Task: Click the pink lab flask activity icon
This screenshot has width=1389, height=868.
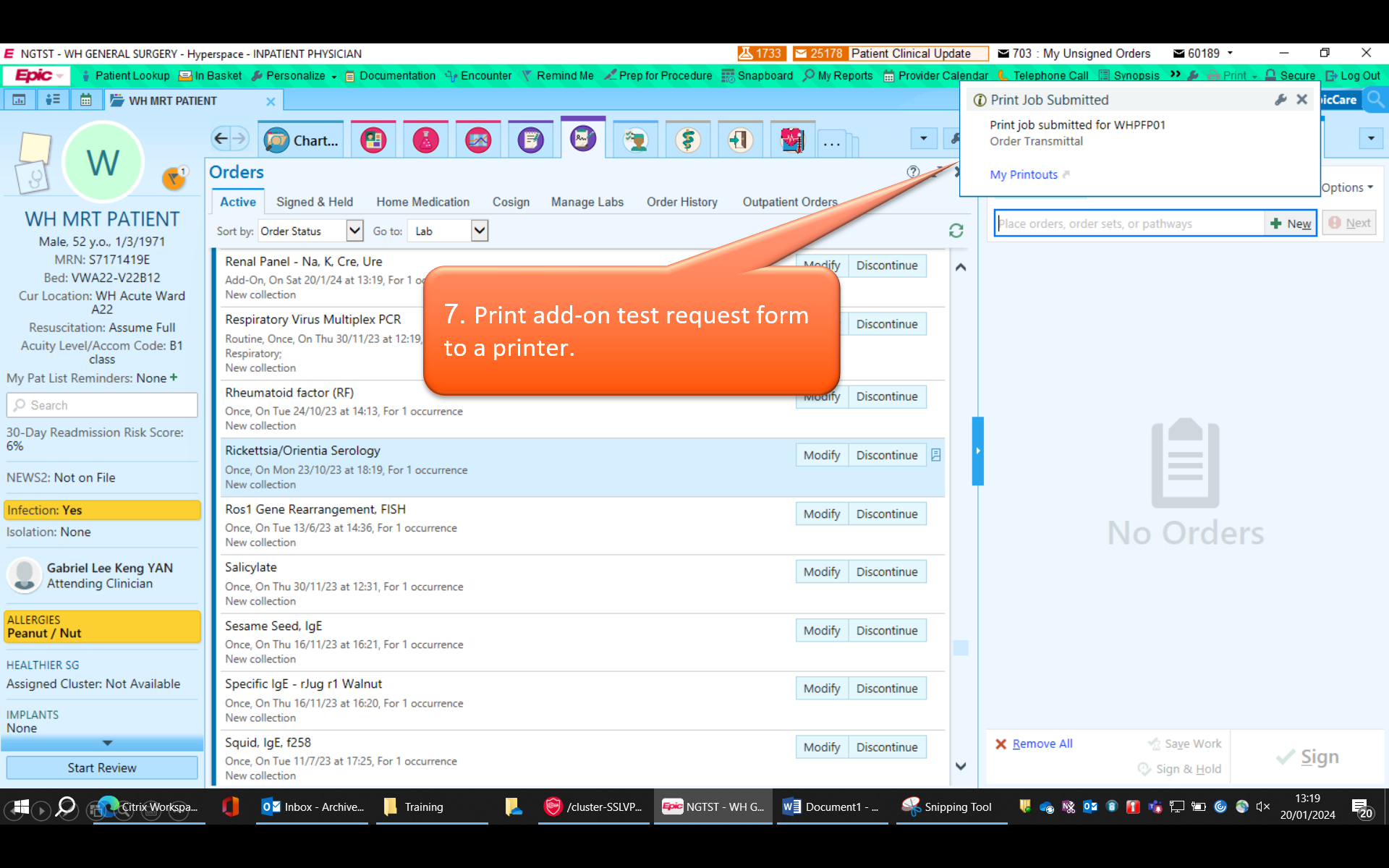Action: (x=426, y=140)
